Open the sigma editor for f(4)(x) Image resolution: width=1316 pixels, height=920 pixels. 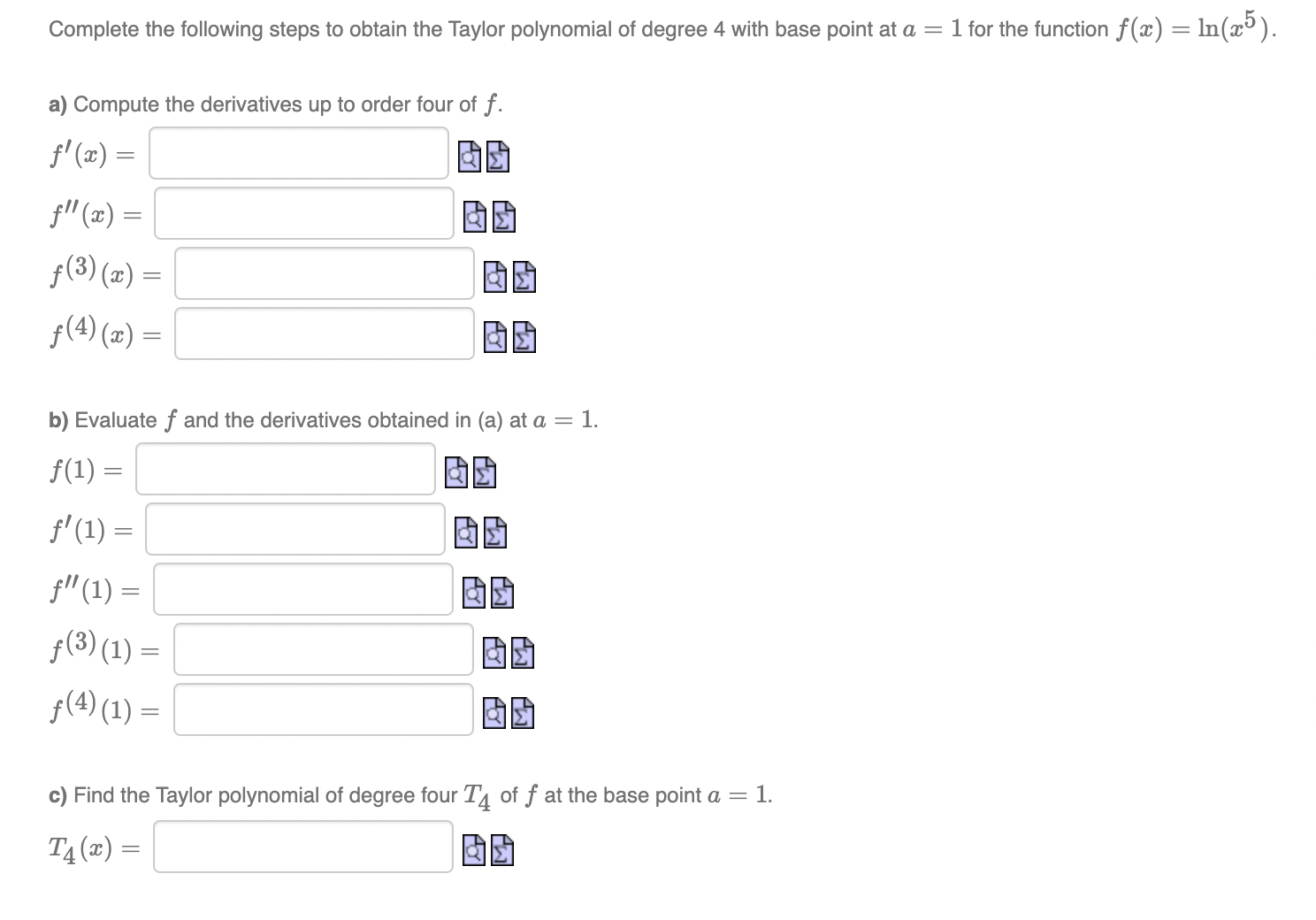pos(523,337)
